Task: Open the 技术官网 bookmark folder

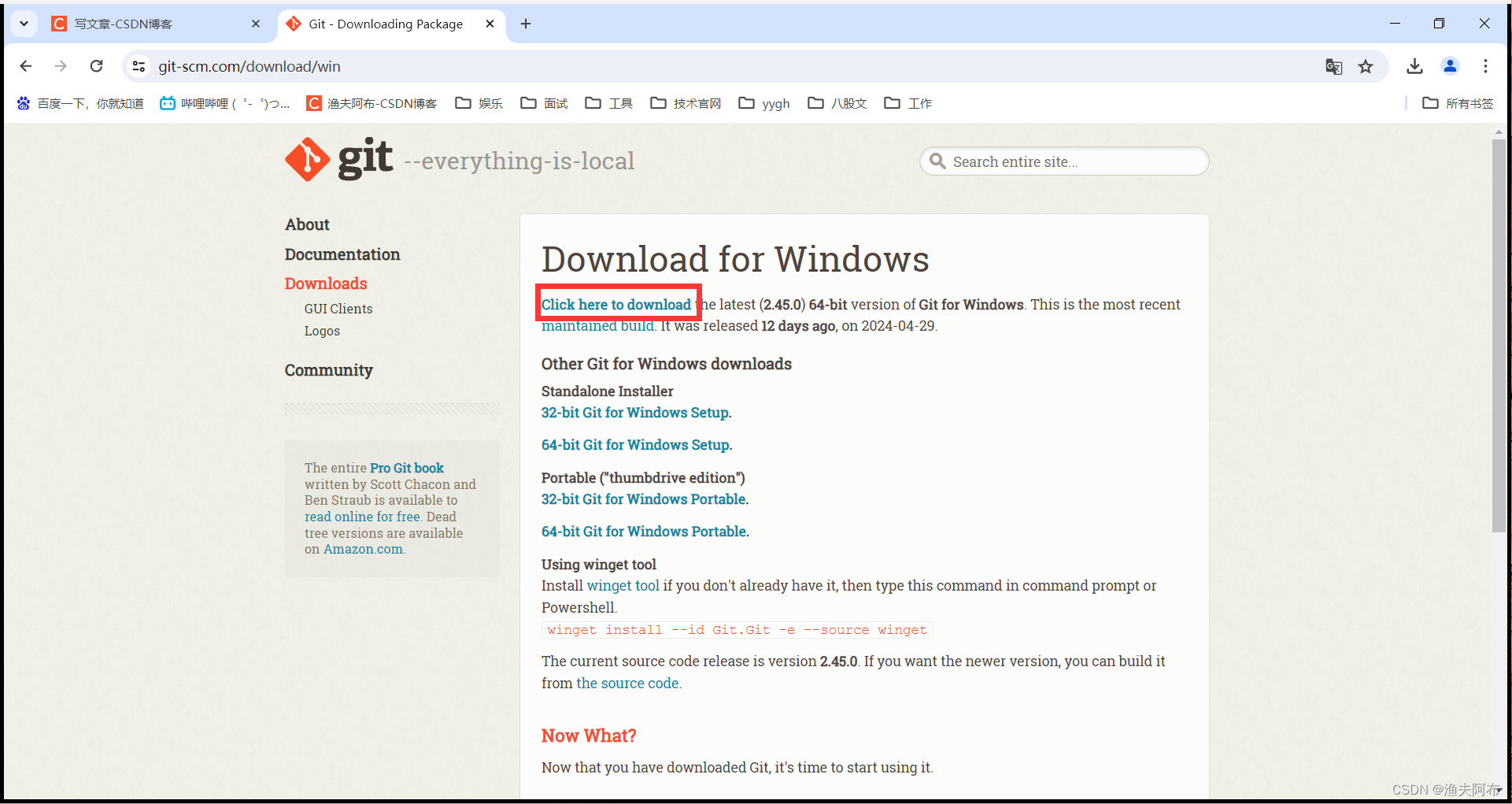Action: 686,103
